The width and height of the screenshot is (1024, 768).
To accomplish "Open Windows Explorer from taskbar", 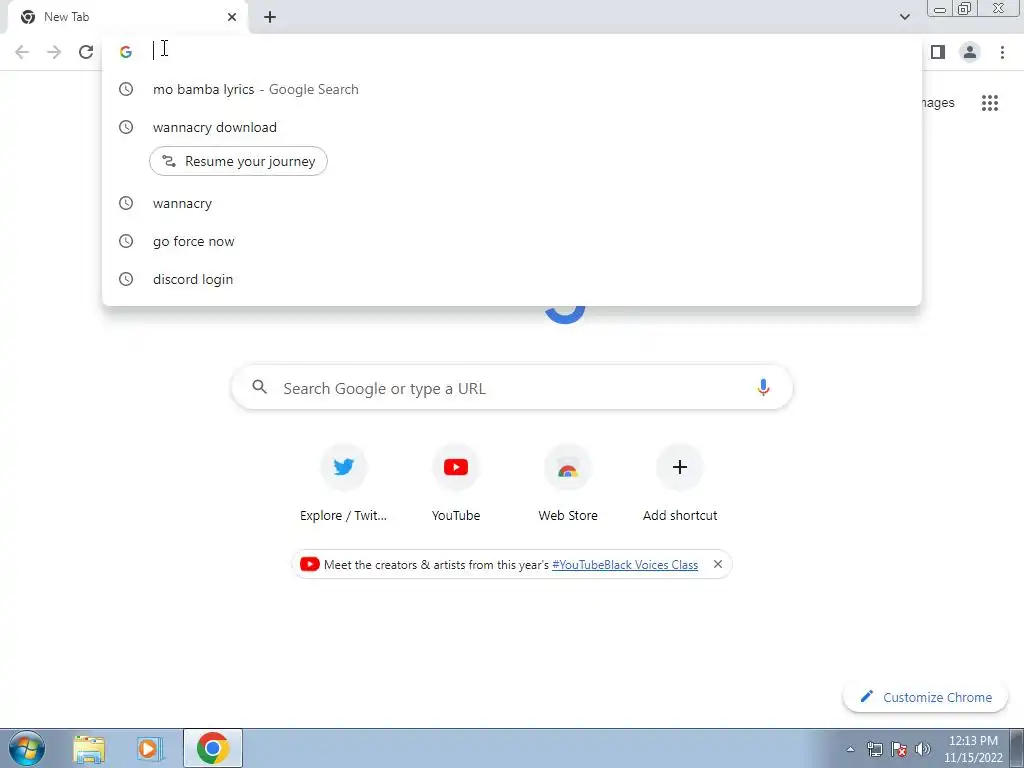I will [x=89, y=749].
